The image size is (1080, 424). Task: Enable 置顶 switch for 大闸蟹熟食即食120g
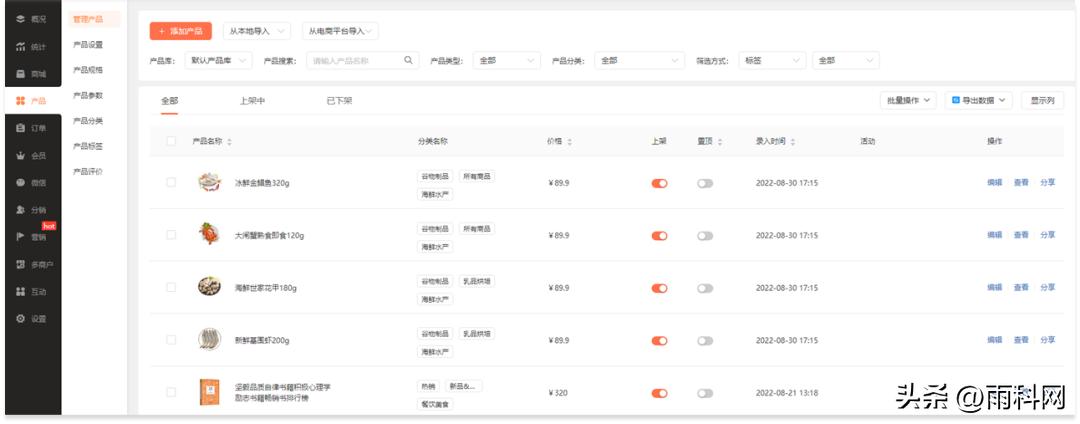[x=705, y=235]
